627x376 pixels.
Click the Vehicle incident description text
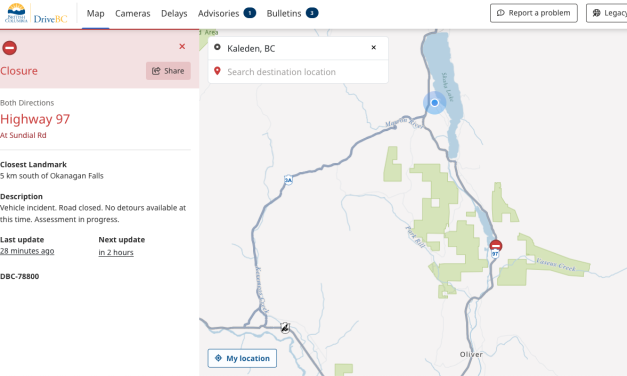coord(93,214)
